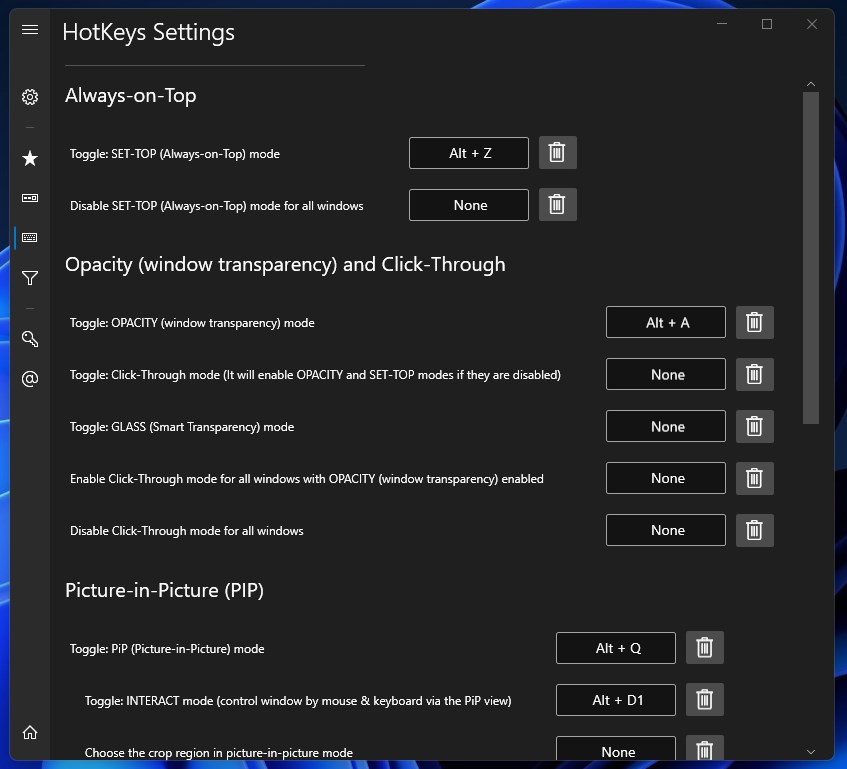
Task: Set hotkey for Toggle Click-Through mode
Action: (666, 374)
